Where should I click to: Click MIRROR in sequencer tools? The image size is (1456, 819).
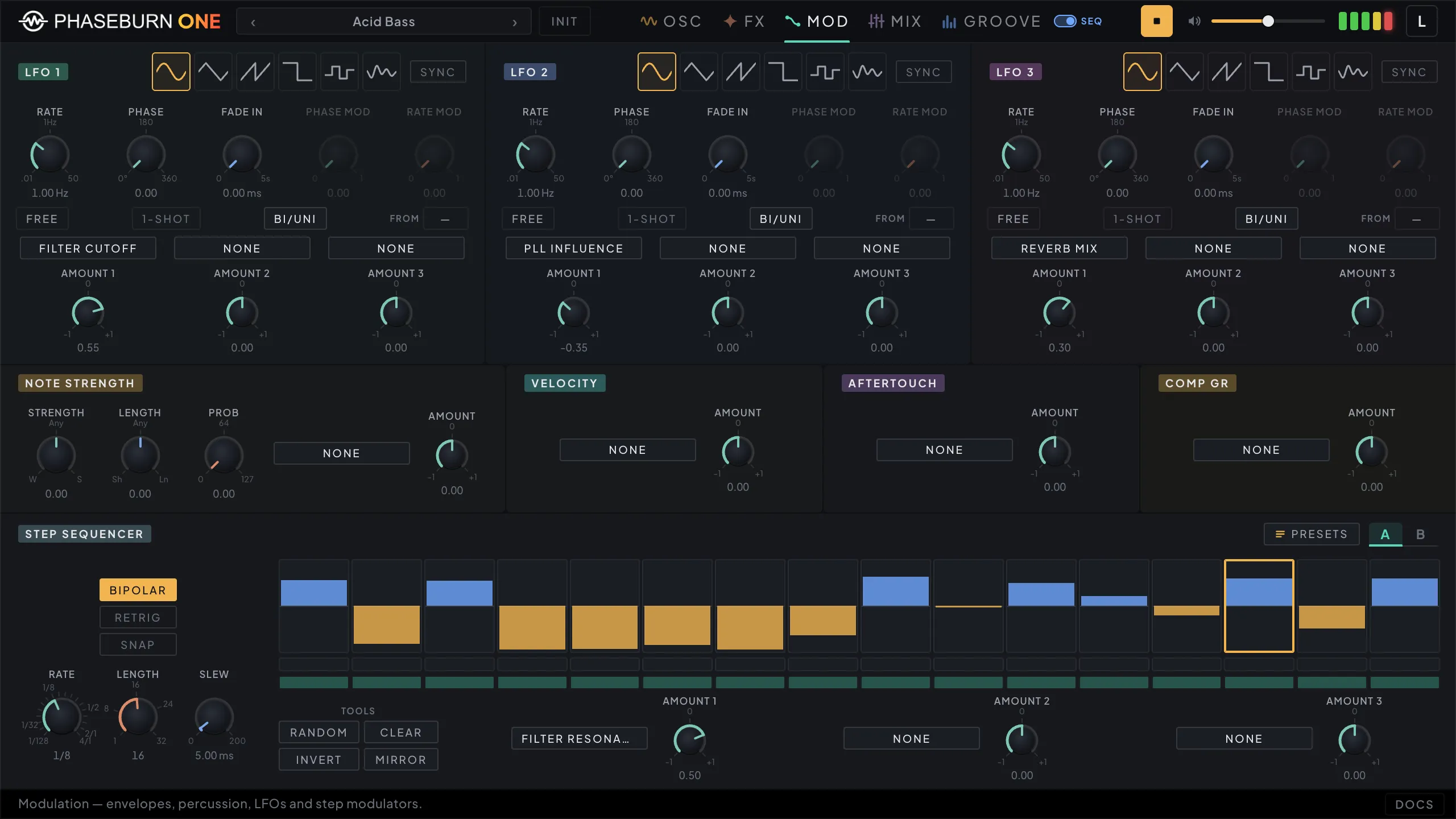click(401, 759)
